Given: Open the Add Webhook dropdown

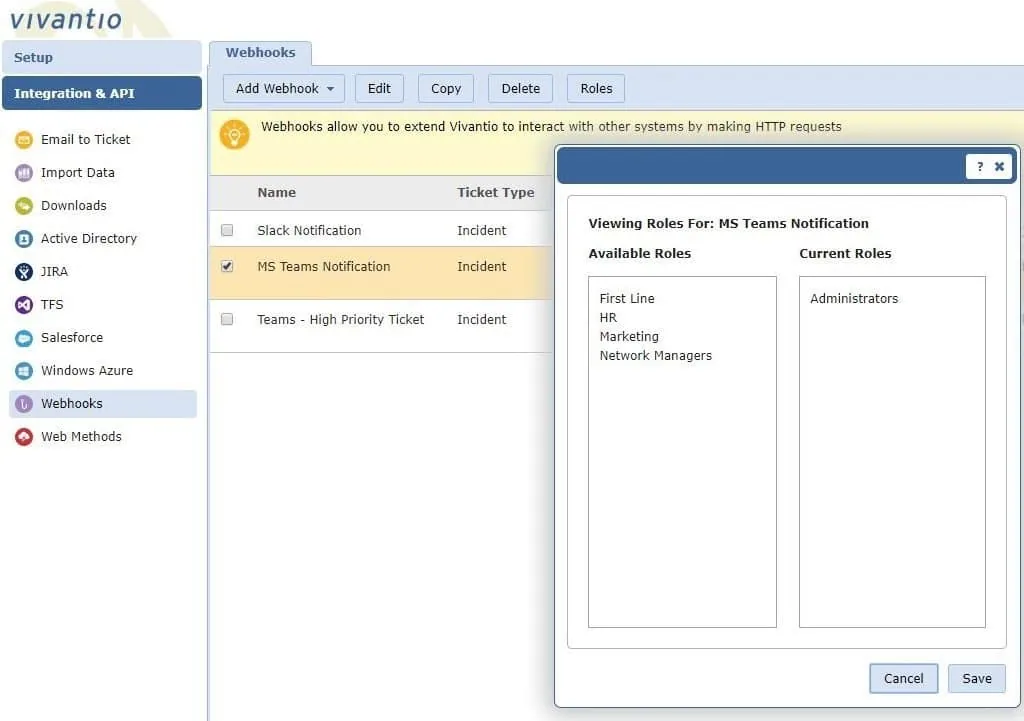Looking at the screenshot, I should tap(284, 88).
